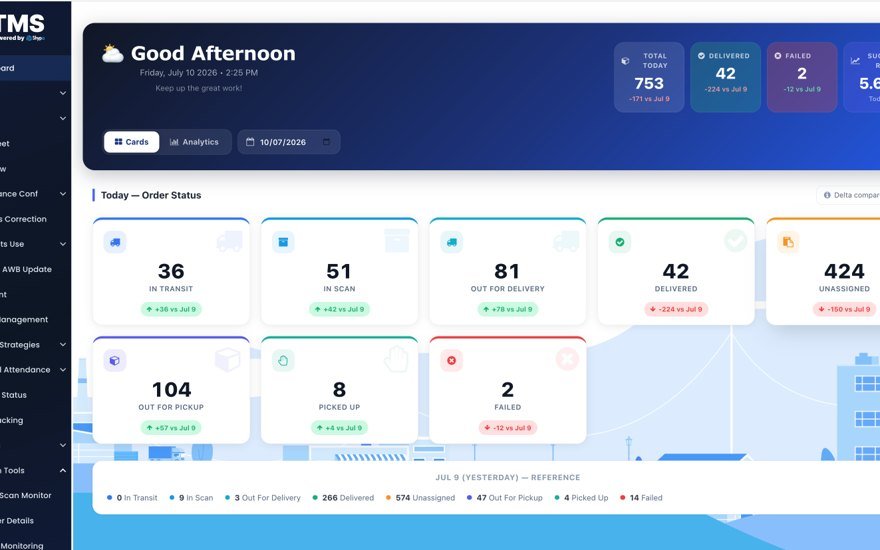
Task: Open the In Transit 36 card
Action: pyautogui.click(x=171, y=271)
